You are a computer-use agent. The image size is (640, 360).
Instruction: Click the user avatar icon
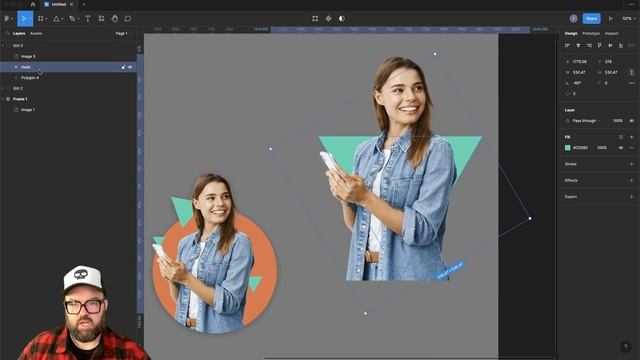click(573, 19)
